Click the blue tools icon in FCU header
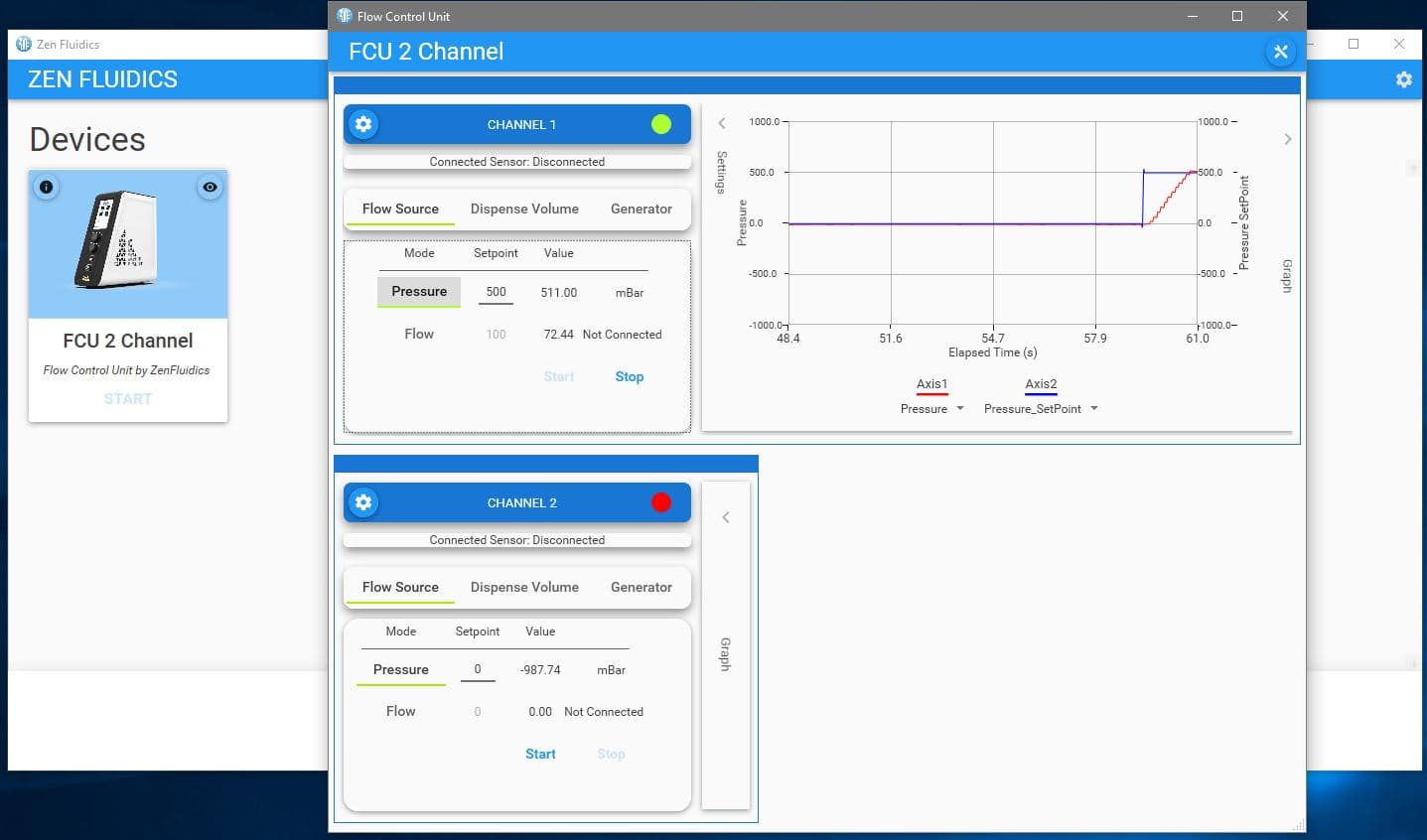1427x840 pixels. coord(1280,52)
